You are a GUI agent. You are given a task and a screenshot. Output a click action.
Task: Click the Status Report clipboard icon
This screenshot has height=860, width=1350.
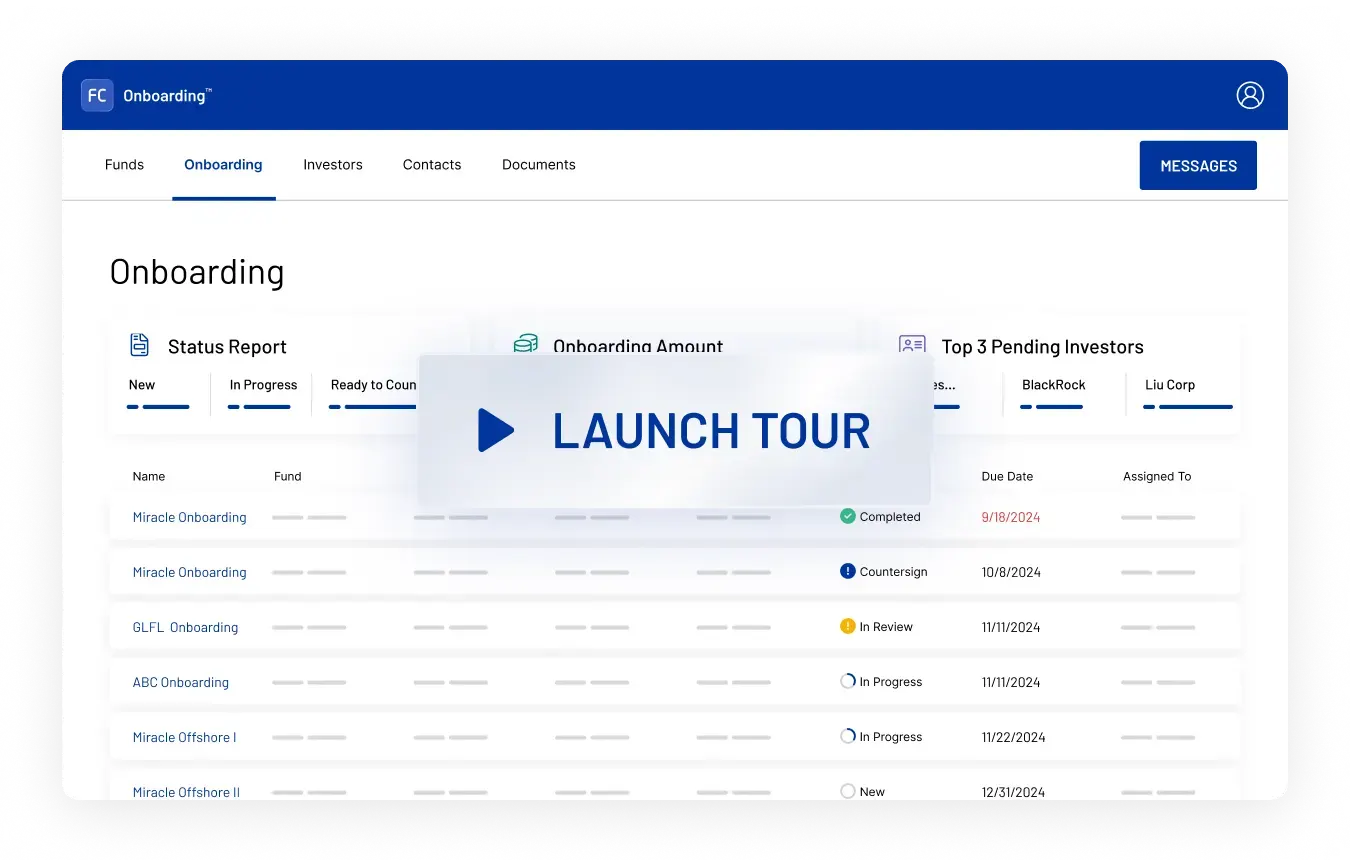coord(139,344)
